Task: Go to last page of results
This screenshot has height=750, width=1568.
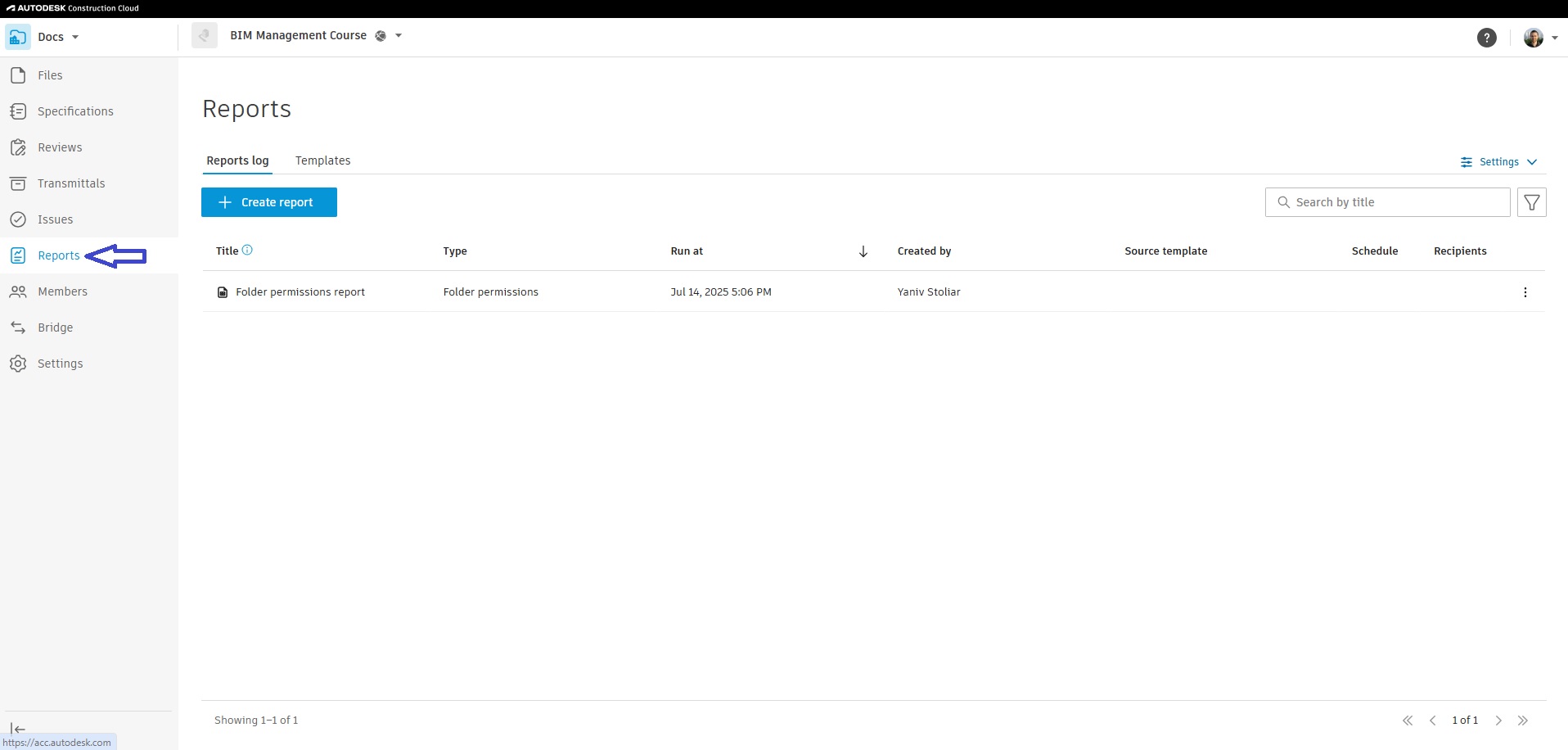Action: [1523, 721]
